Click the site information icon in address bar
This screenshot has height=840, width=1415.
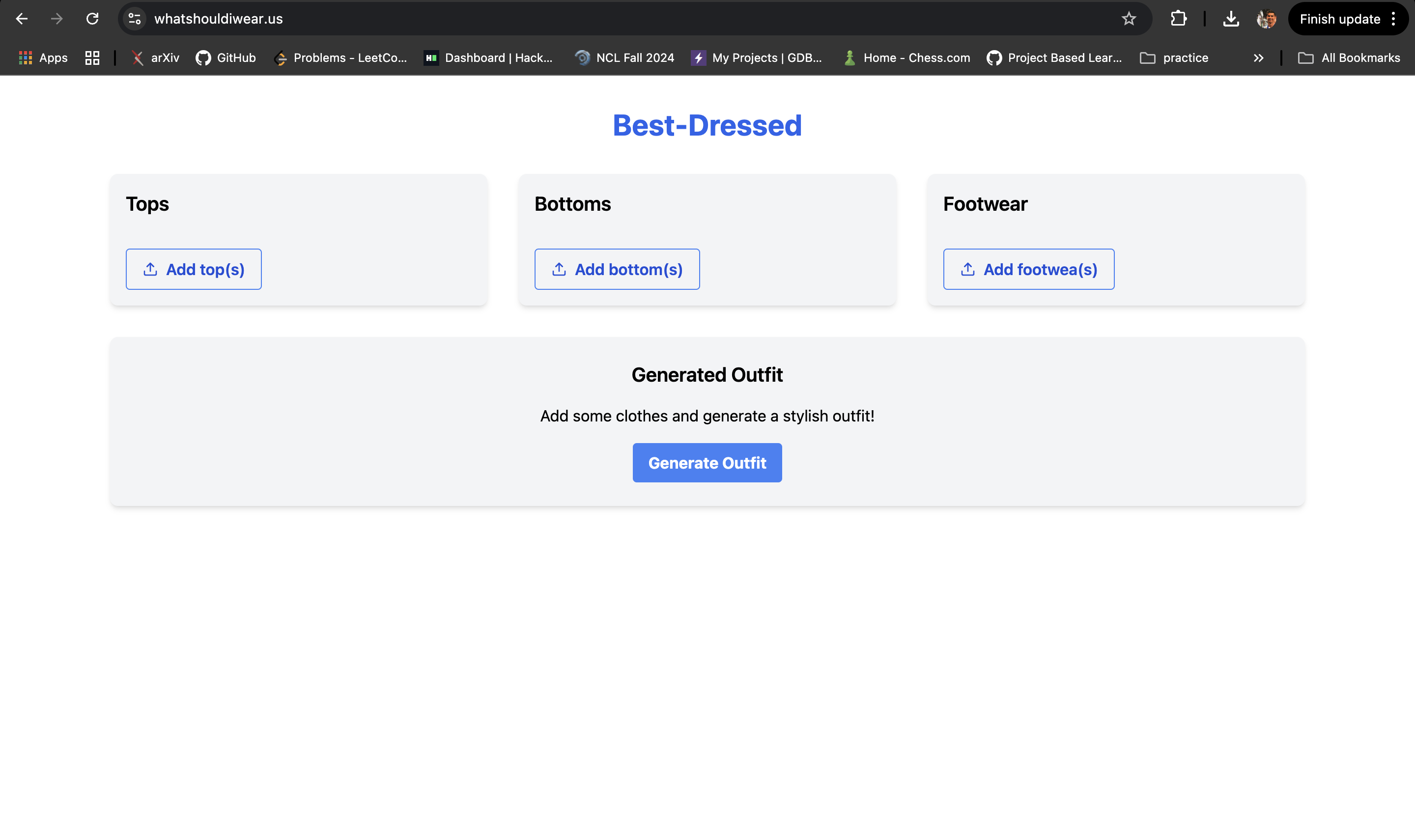click(135, 19)
